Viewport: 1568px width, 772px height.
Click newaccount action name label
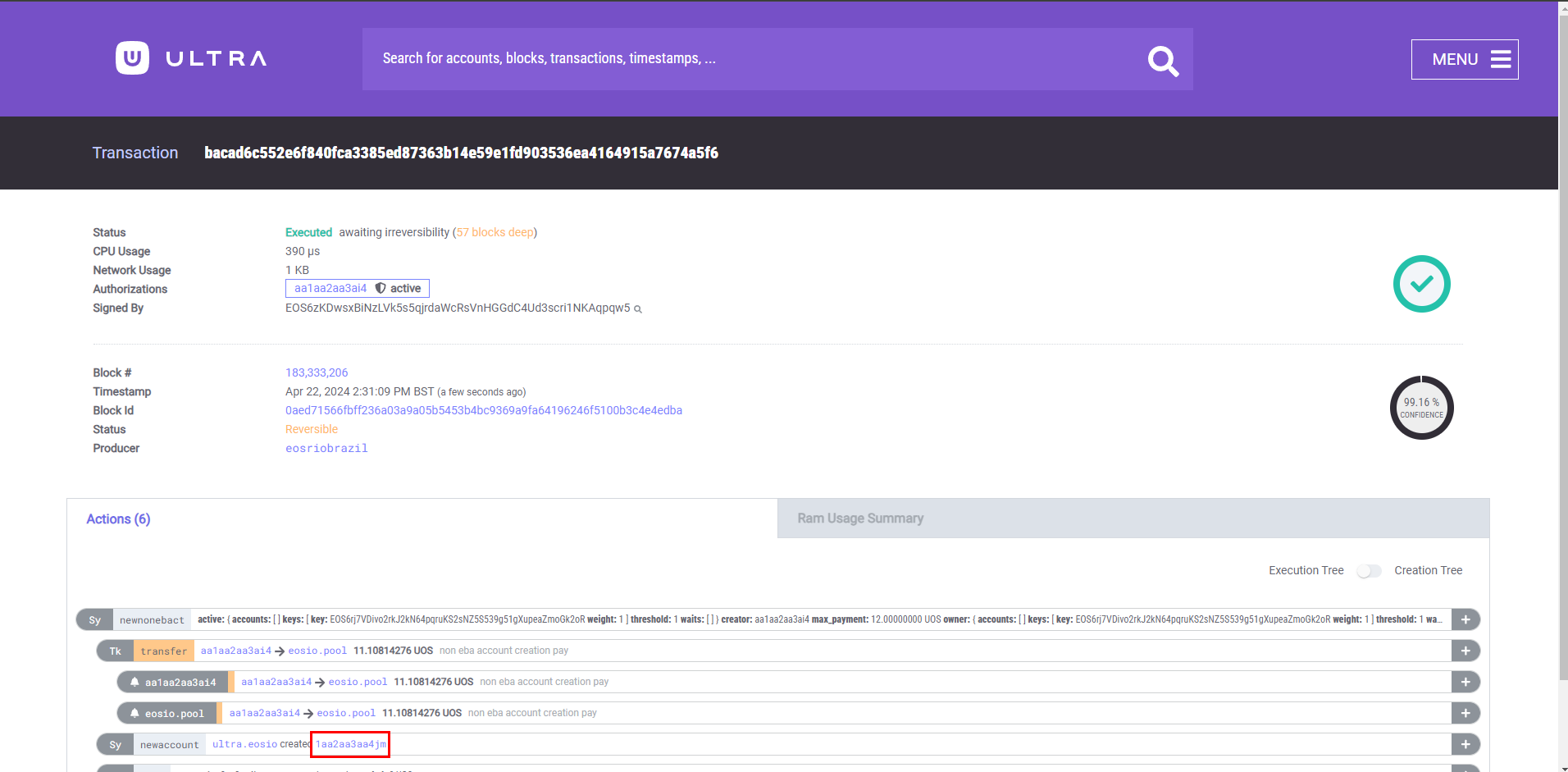click(x=170, y=745)
